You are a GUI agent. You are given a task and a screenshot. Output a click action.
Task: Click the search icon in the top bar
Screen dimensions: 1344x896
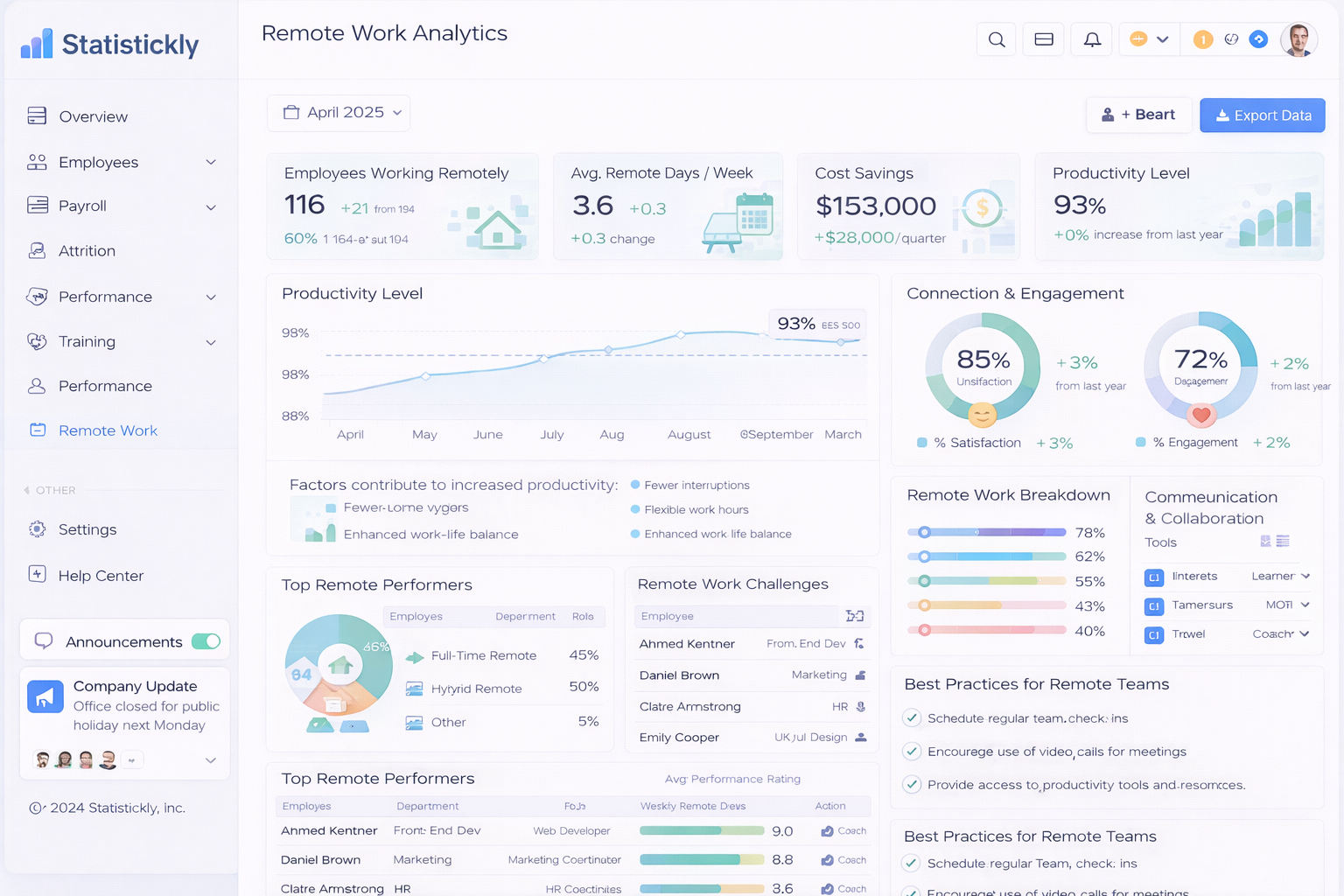996,38
